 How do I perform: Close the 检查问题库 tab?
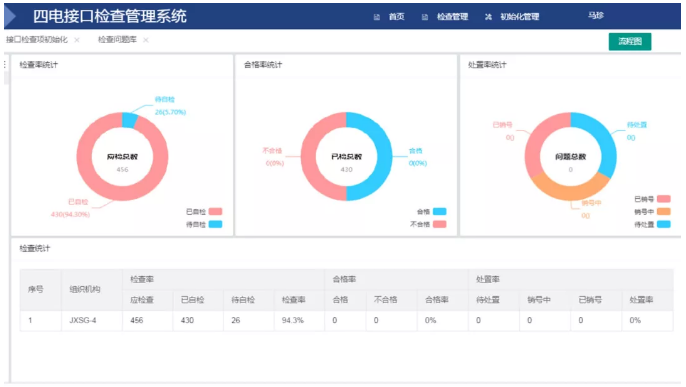pyautogui.click(x=146, y=40)
